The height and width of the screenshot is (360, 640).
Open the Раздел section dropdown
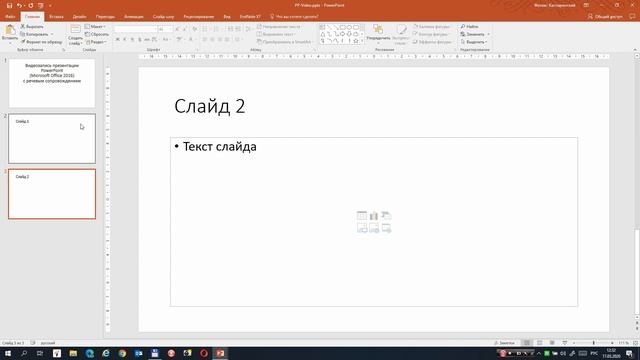pos(96,42)
